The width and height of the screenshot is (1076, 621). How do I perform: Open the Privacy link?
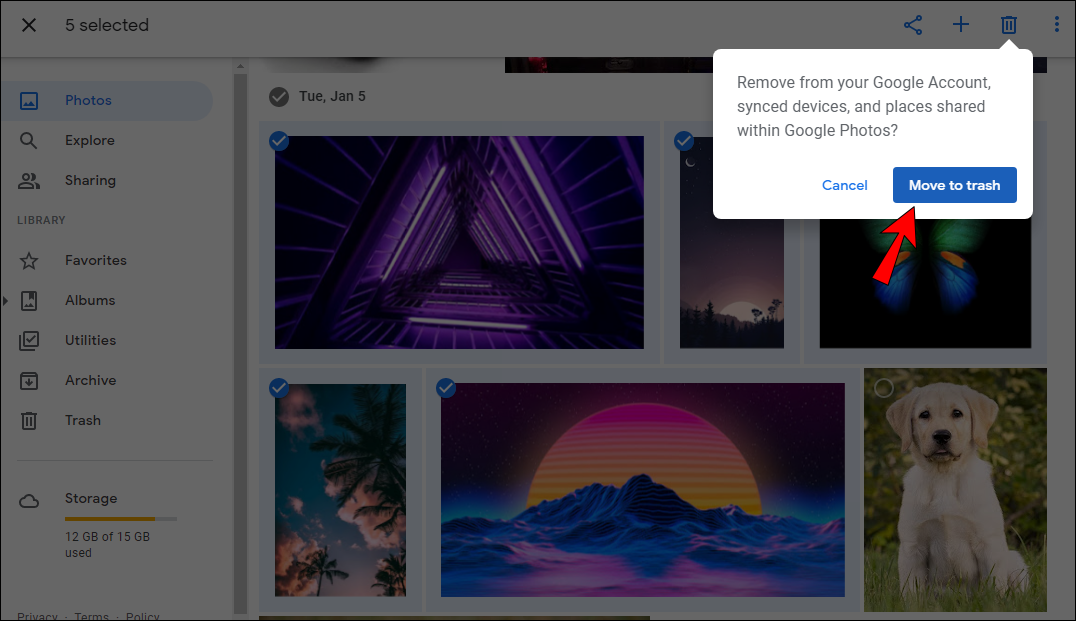pos(37,616)
